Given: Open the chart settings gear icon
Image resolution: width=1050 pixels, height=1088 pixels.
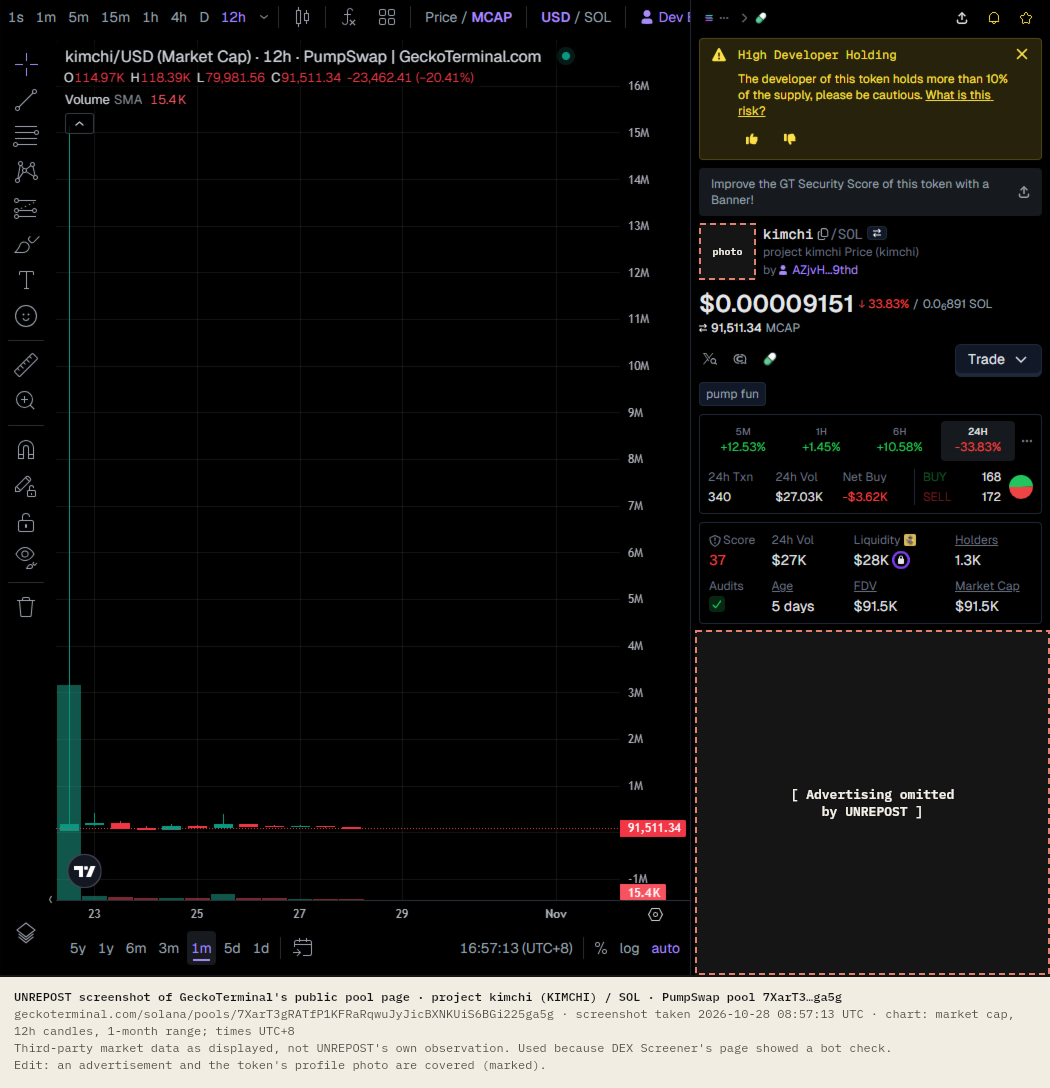Looking at the screenshot, I should (x=655, y=915).
